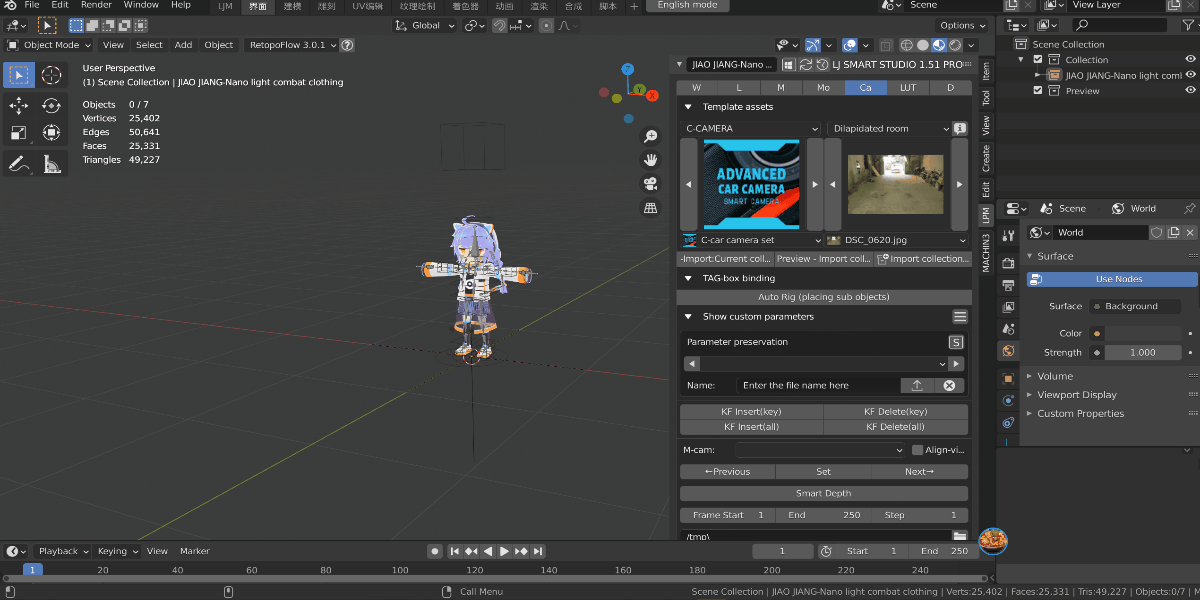
Task: Click the fake user shield icon for World
Action: pos(1157,232)
